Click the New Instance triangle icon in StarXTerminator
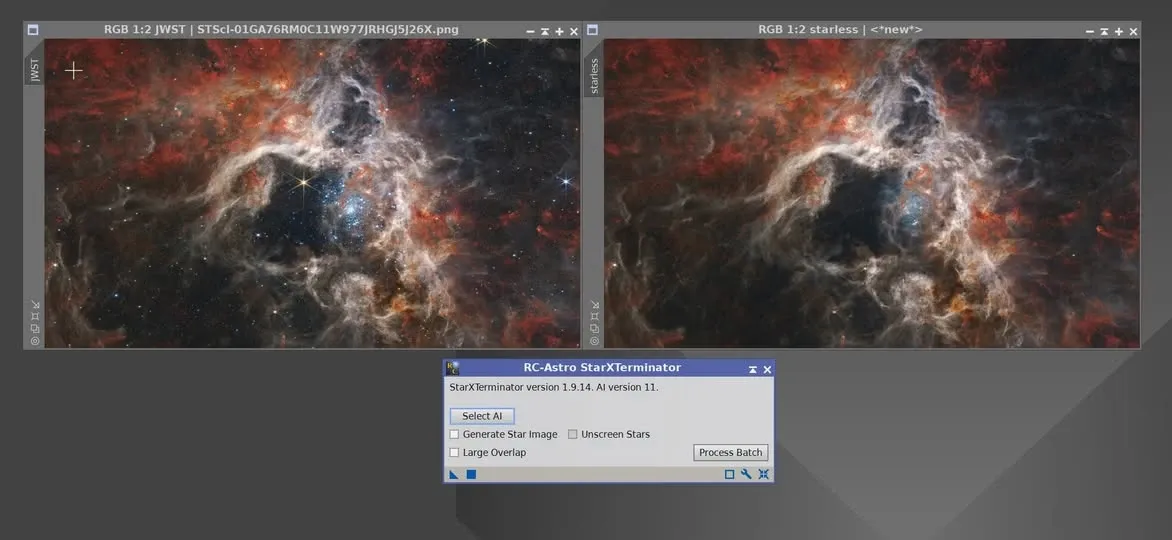Image resolution: width=1172 pixels, height=540 pixels. pyautogui.click(x=454, y=474)
